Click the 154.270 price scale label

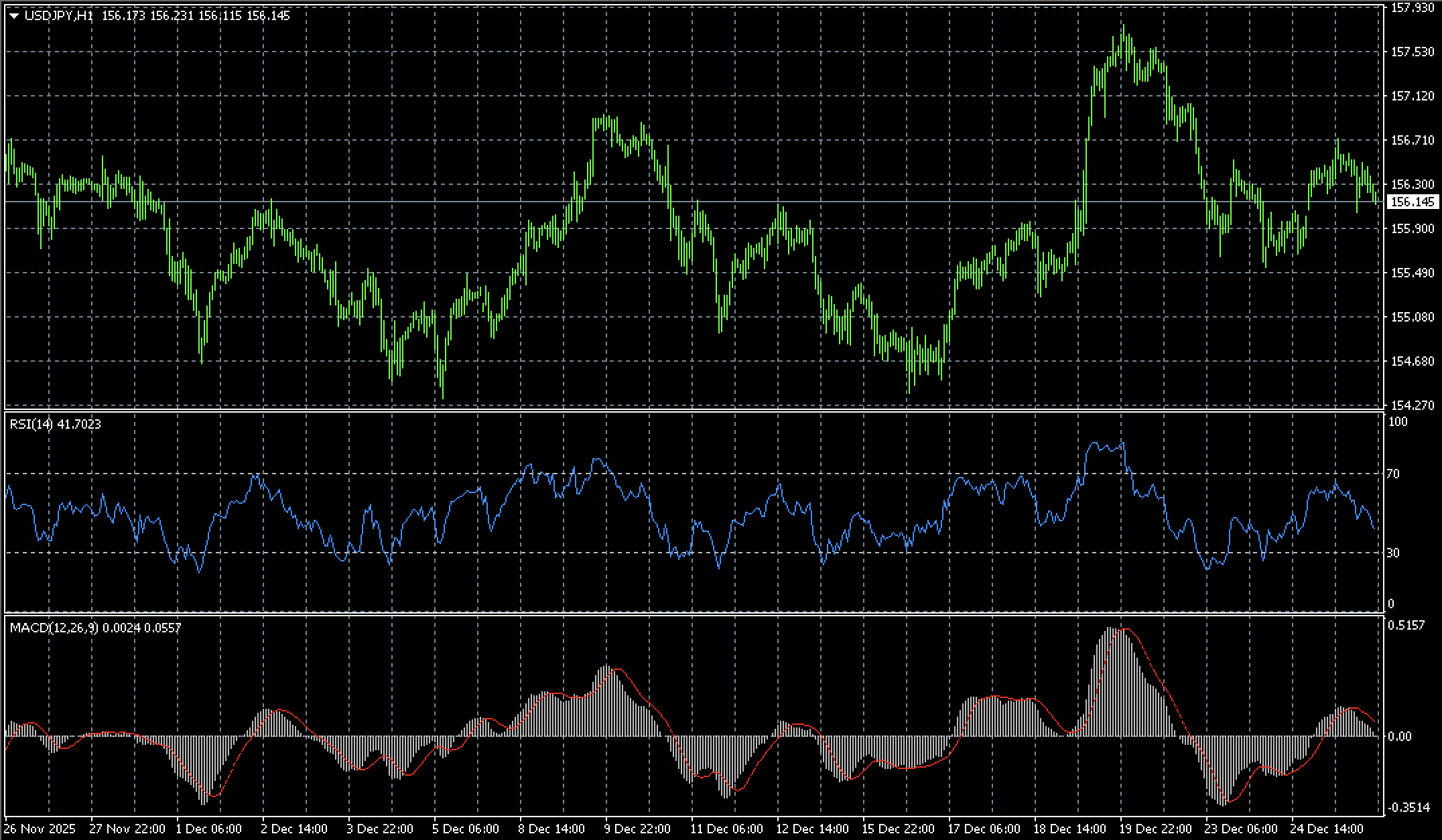click(1413, 405)
